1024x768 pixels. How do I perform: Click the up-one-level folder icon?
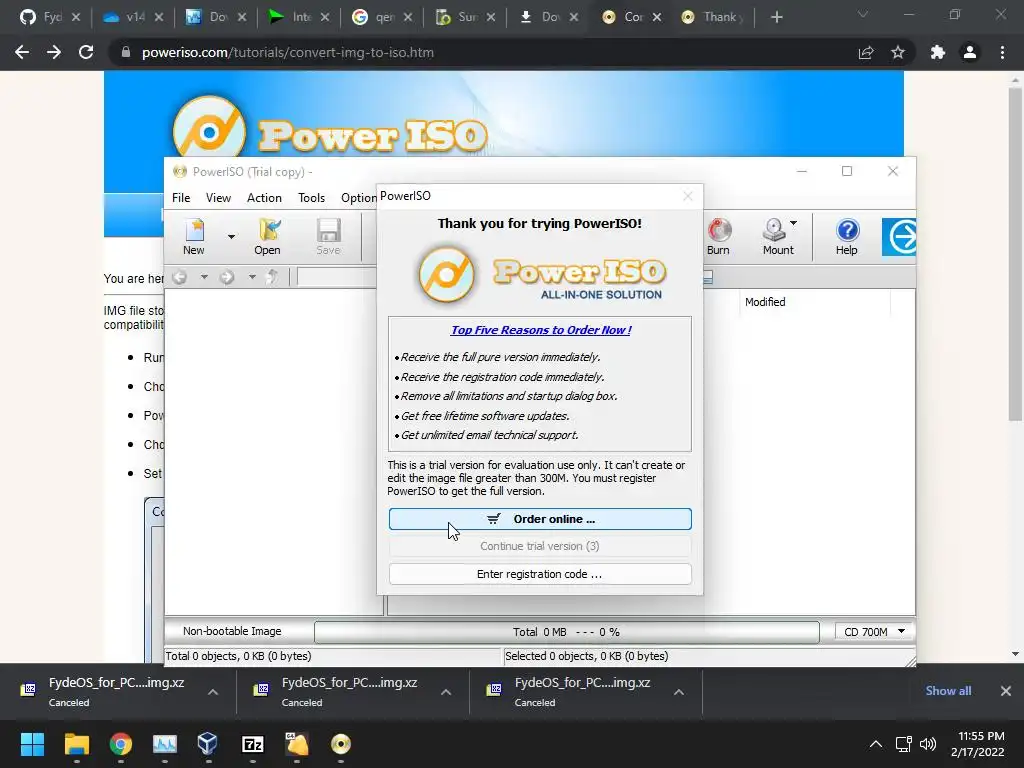272,278
